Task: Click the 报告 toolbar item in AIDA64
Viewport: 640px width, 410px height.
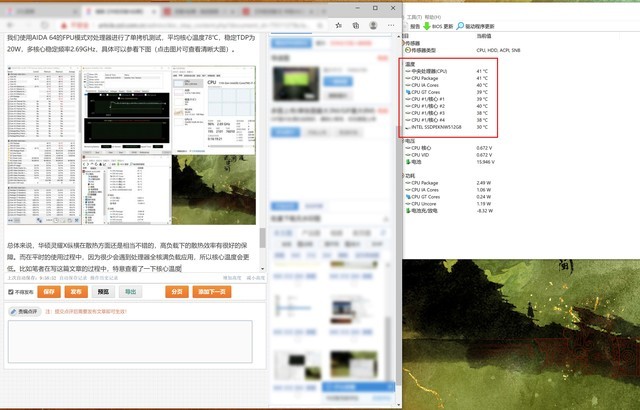Action: coord(415,26)
